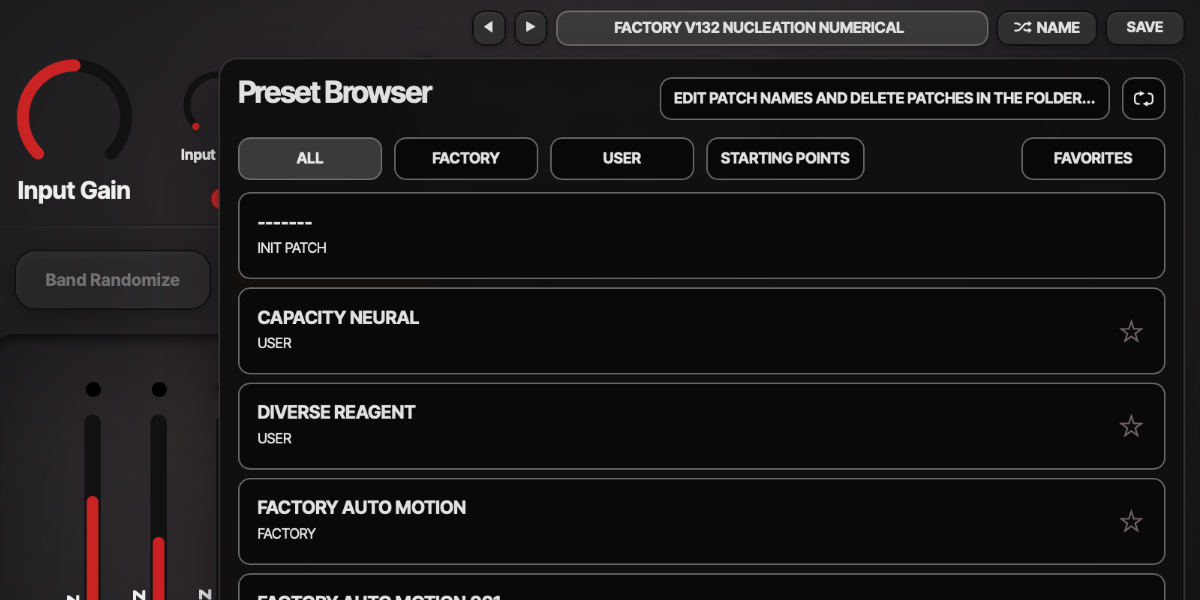Click the Input Gain knob
The width and height of the screenshot is (1200, 600).
coord(74,112)
